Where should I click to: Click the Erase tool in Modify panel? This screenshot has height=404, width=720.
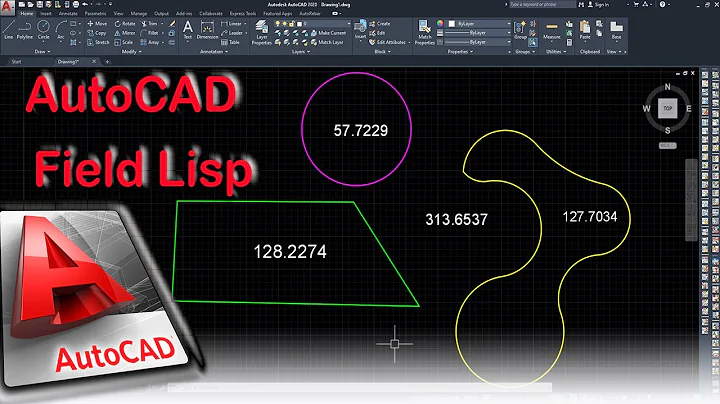coord(172,23)
